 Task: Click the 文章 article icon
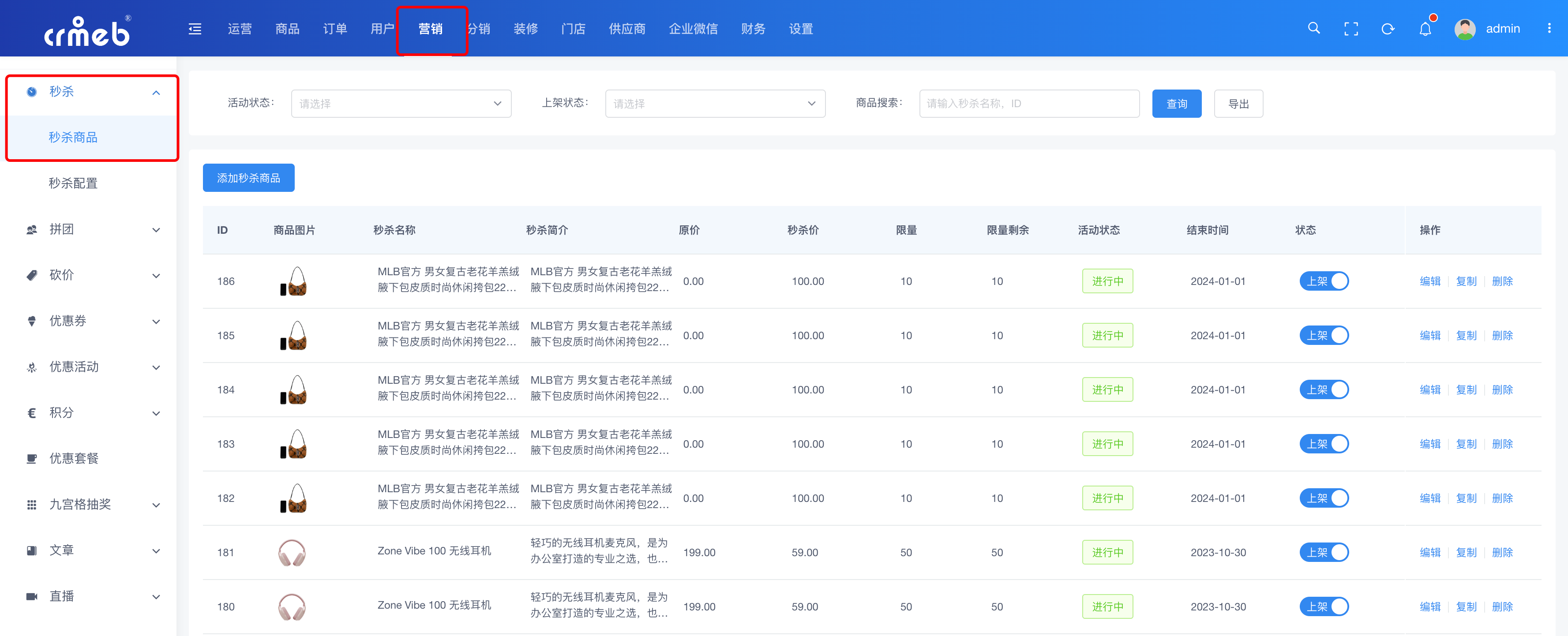tap(32, 551)
